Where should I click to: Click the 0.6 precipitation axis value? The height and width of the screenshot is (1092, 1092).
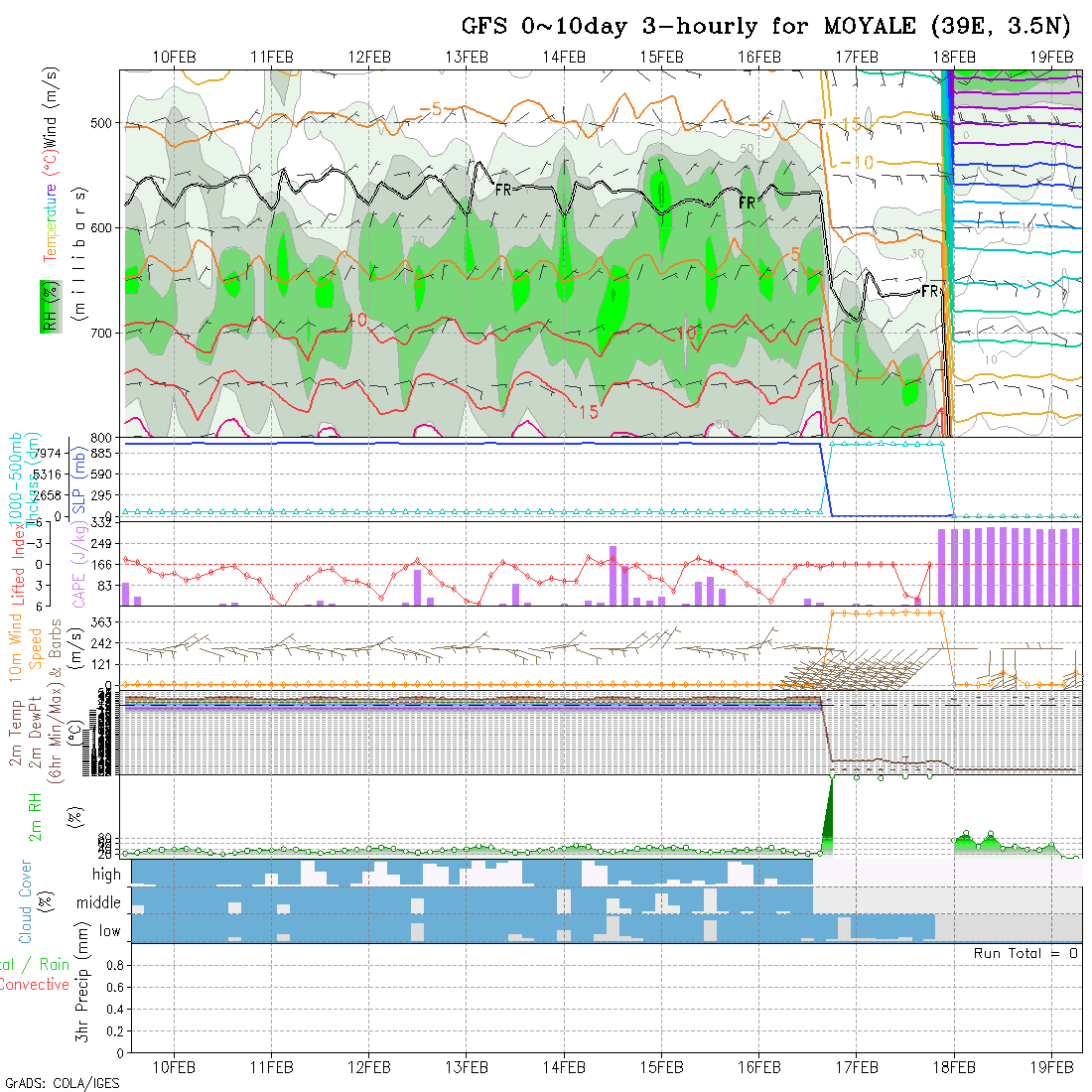(115, 987)
